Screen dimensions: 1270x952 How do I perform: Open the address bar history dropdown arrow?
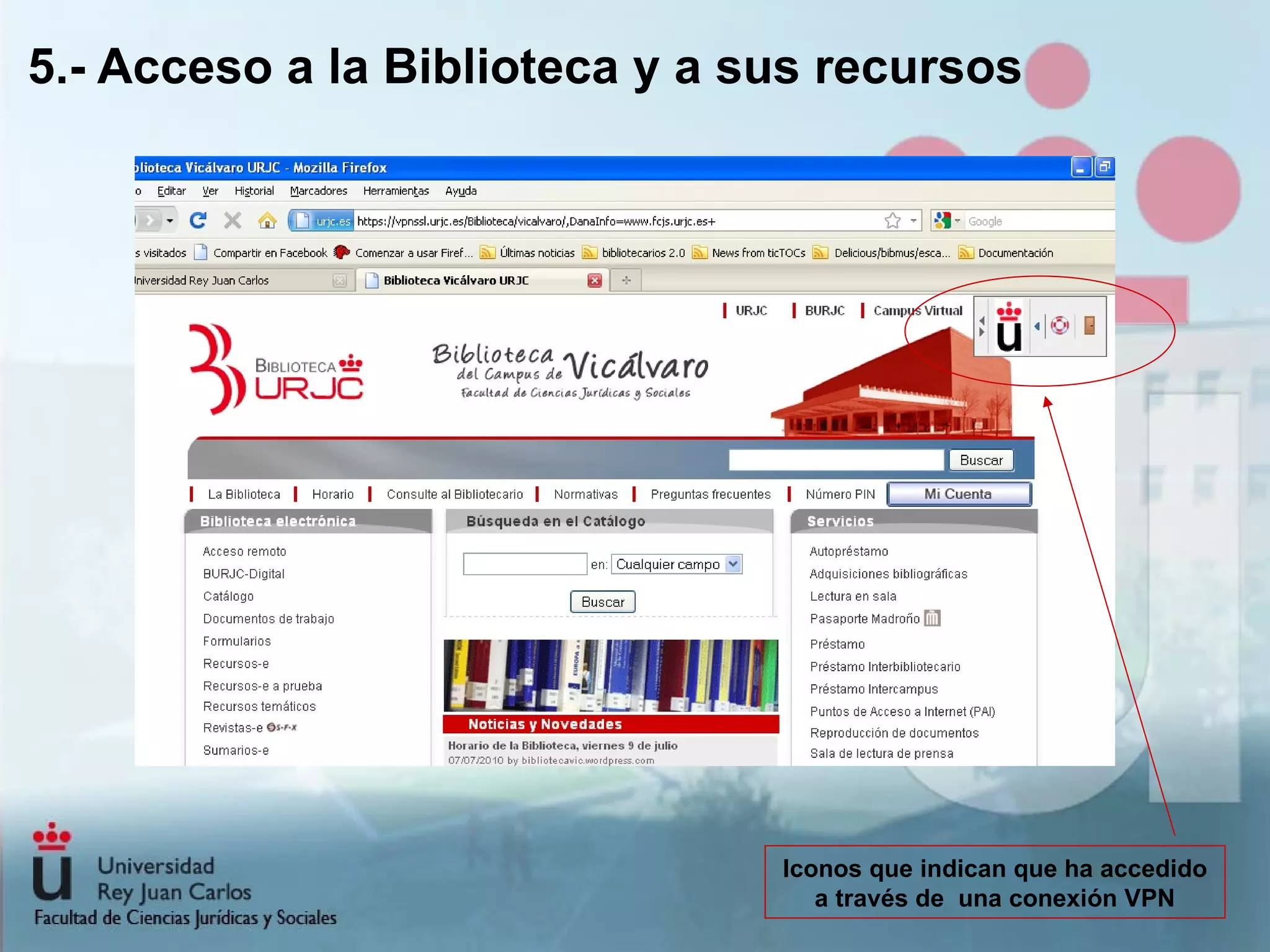[x=913, y=221]
